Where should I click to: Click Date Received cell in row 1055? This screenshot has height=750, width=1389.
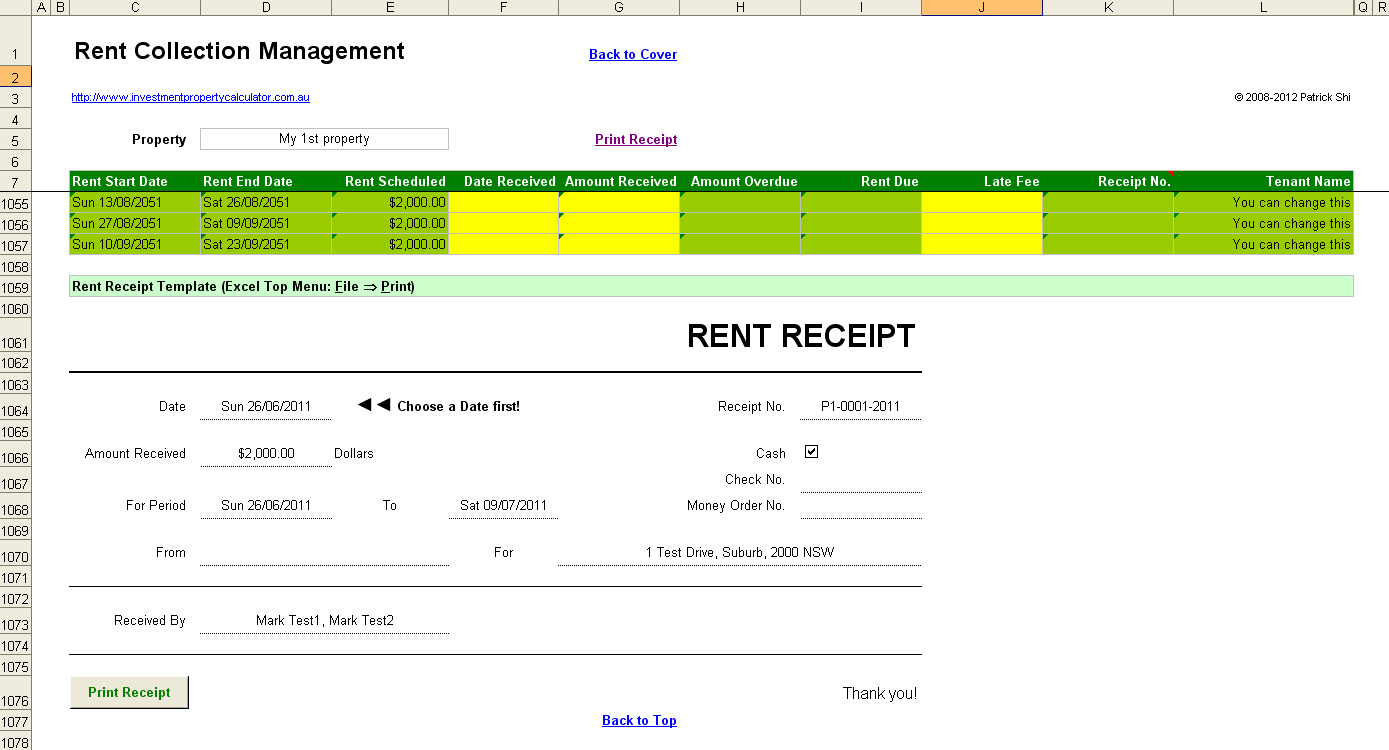click(x=504, y=203)
